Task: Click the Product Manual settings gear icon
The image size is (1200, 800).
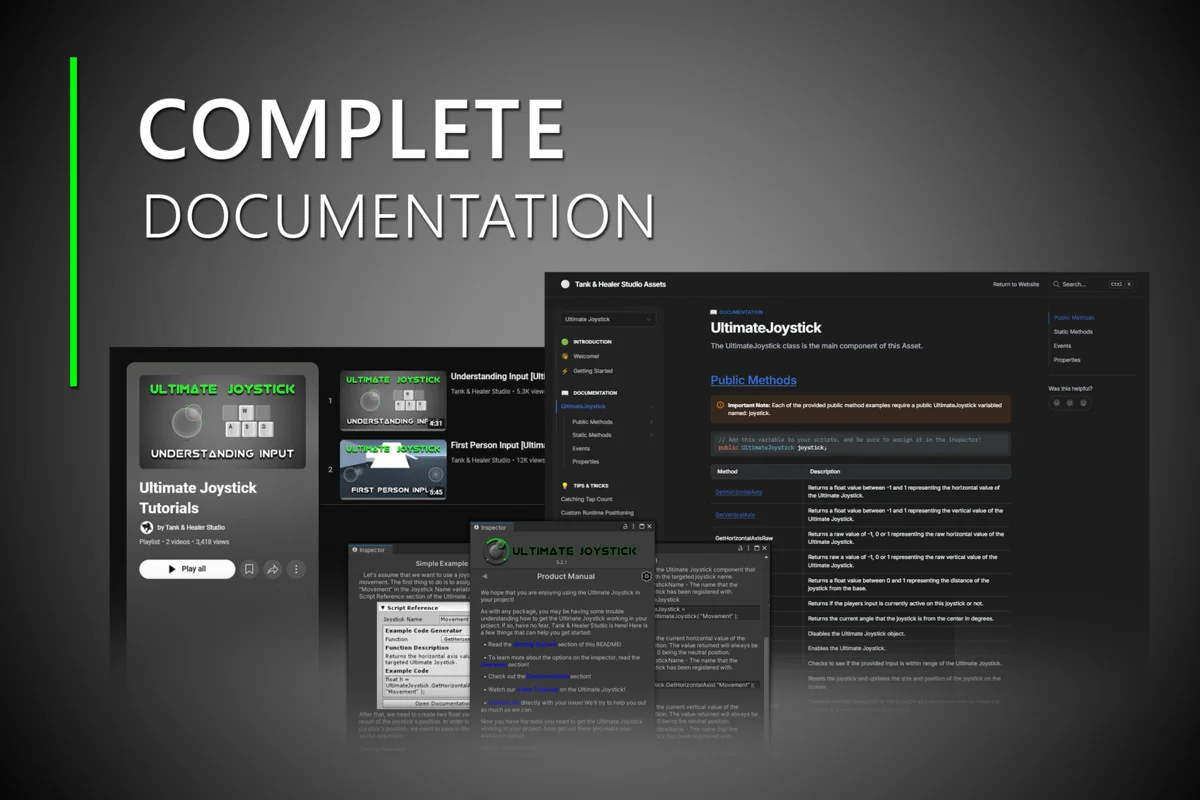Action: 646,576
